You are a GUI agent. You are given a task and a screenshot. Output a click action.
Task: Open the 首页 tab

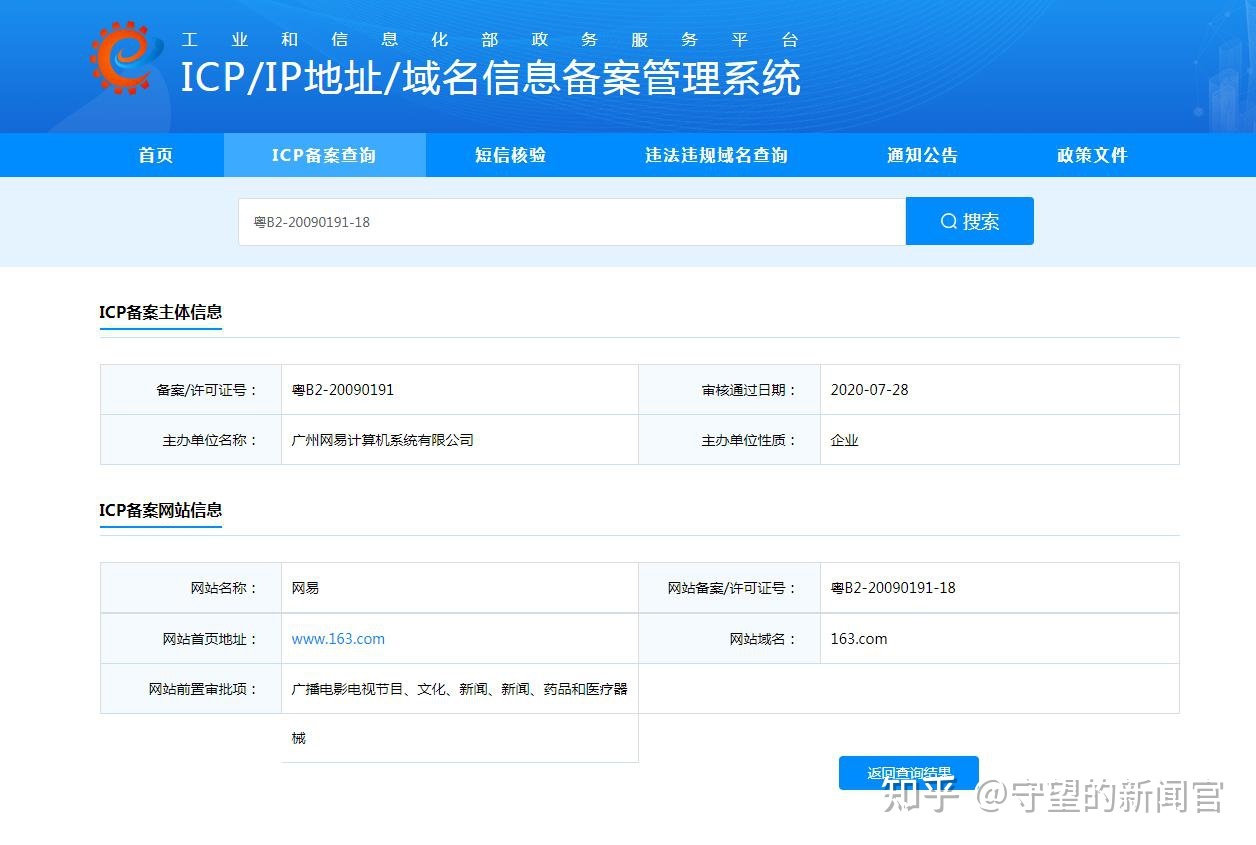(x=155, y=155)
